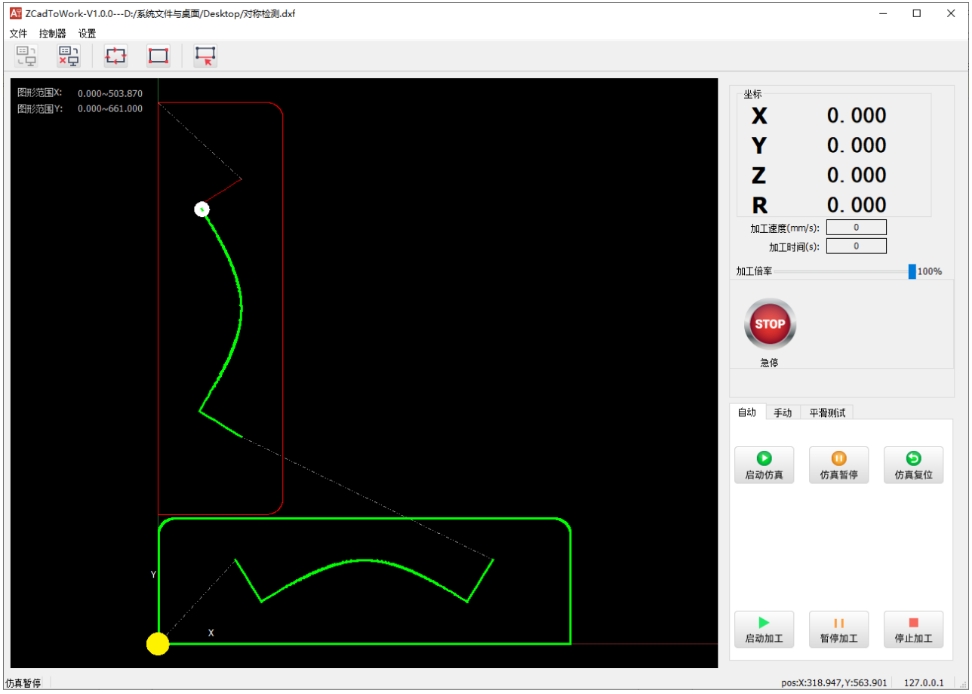This screenshot has height=694, width=972.
Task: Click the 100% rate label
Action: tap(929, 271)
